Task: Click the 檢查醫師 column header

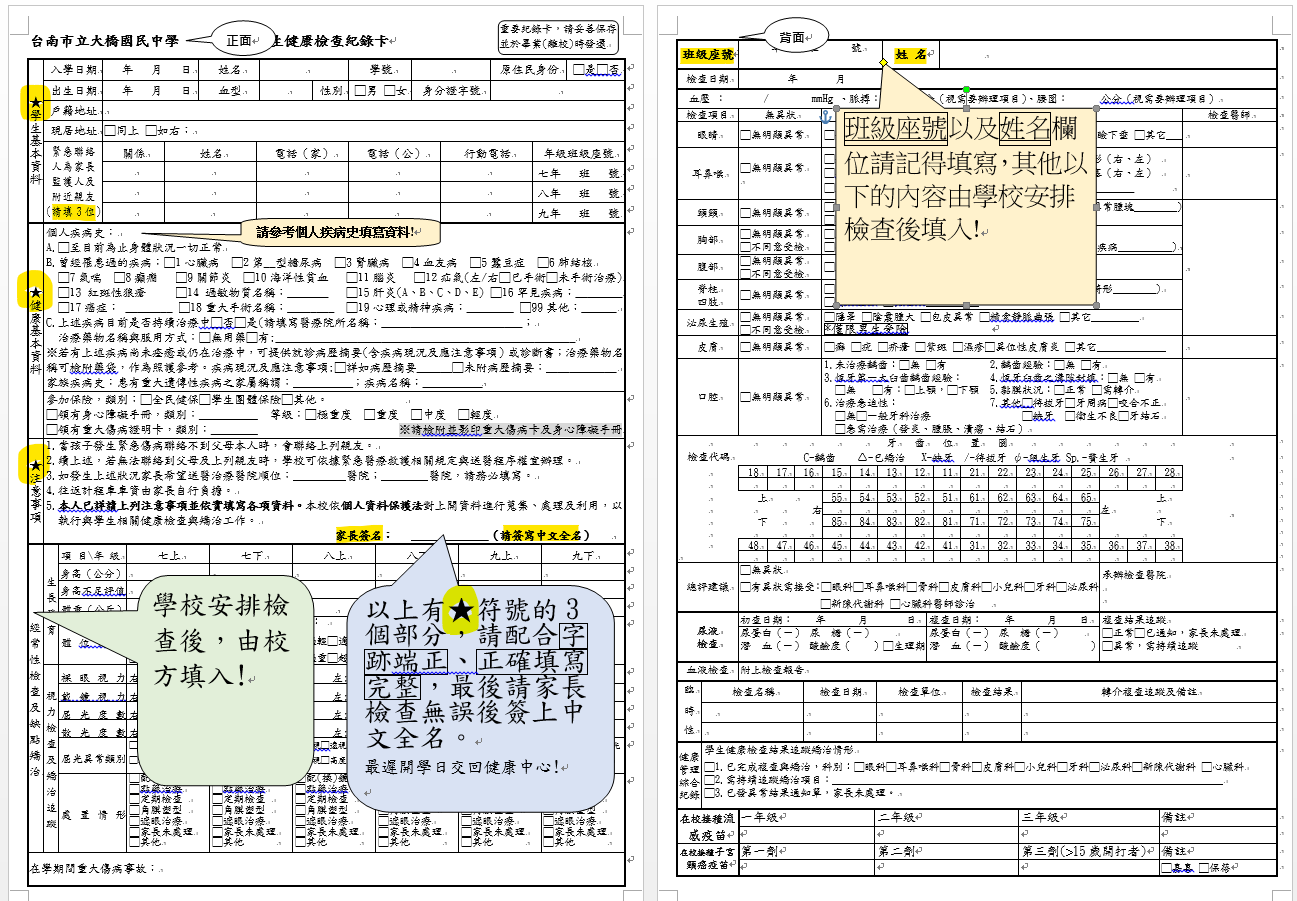Action: tap(1228, 116)
